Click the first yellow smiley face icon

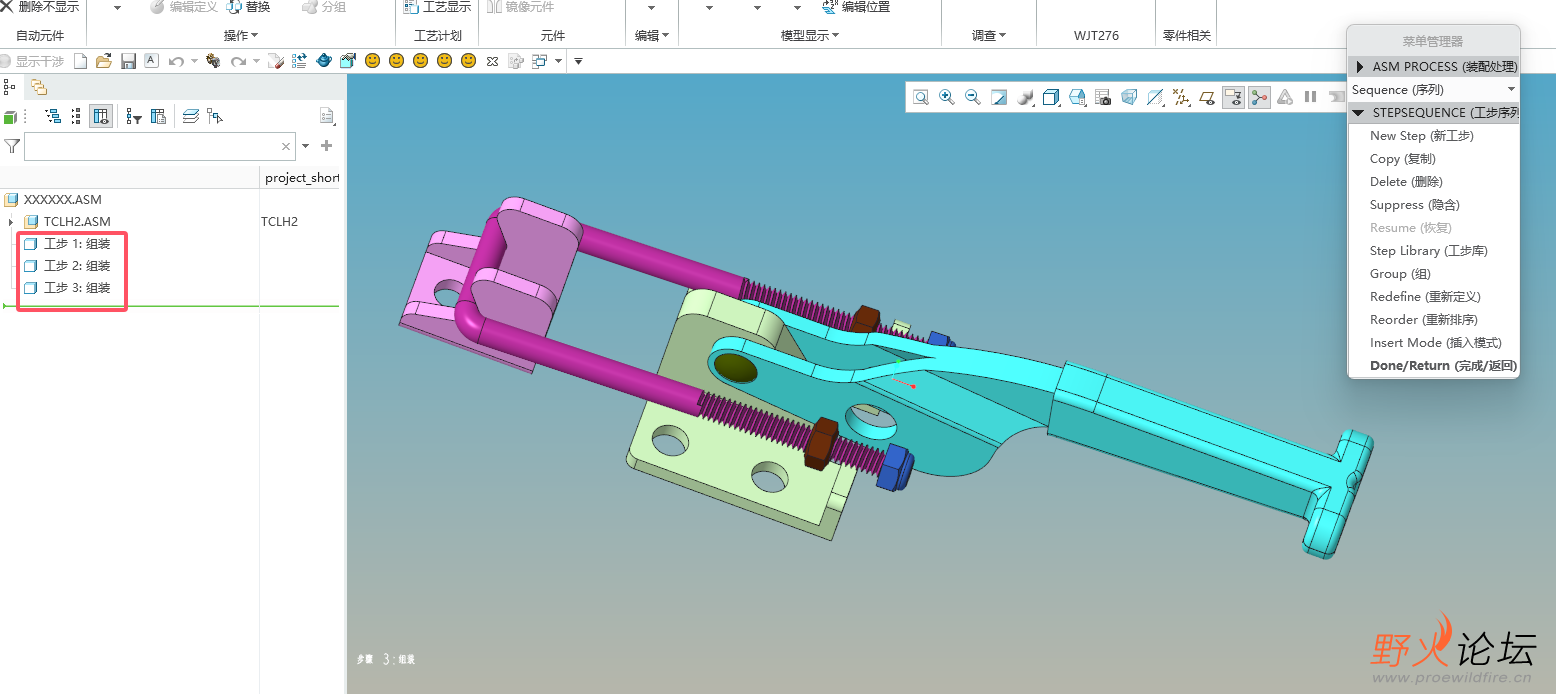(372, 61)
